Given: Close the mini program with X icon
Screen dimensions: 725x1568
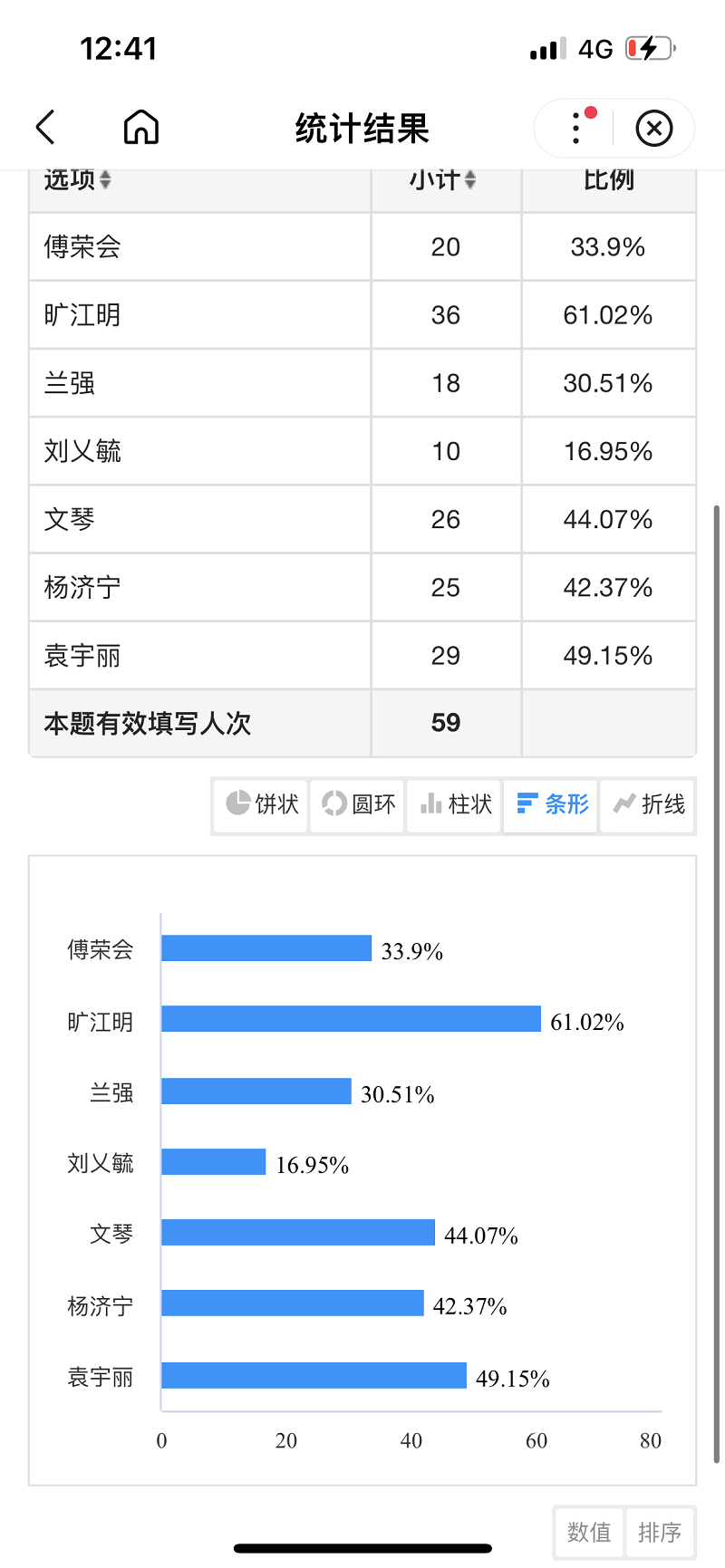Looking at the screenshot, I should [x=653, y=129].
